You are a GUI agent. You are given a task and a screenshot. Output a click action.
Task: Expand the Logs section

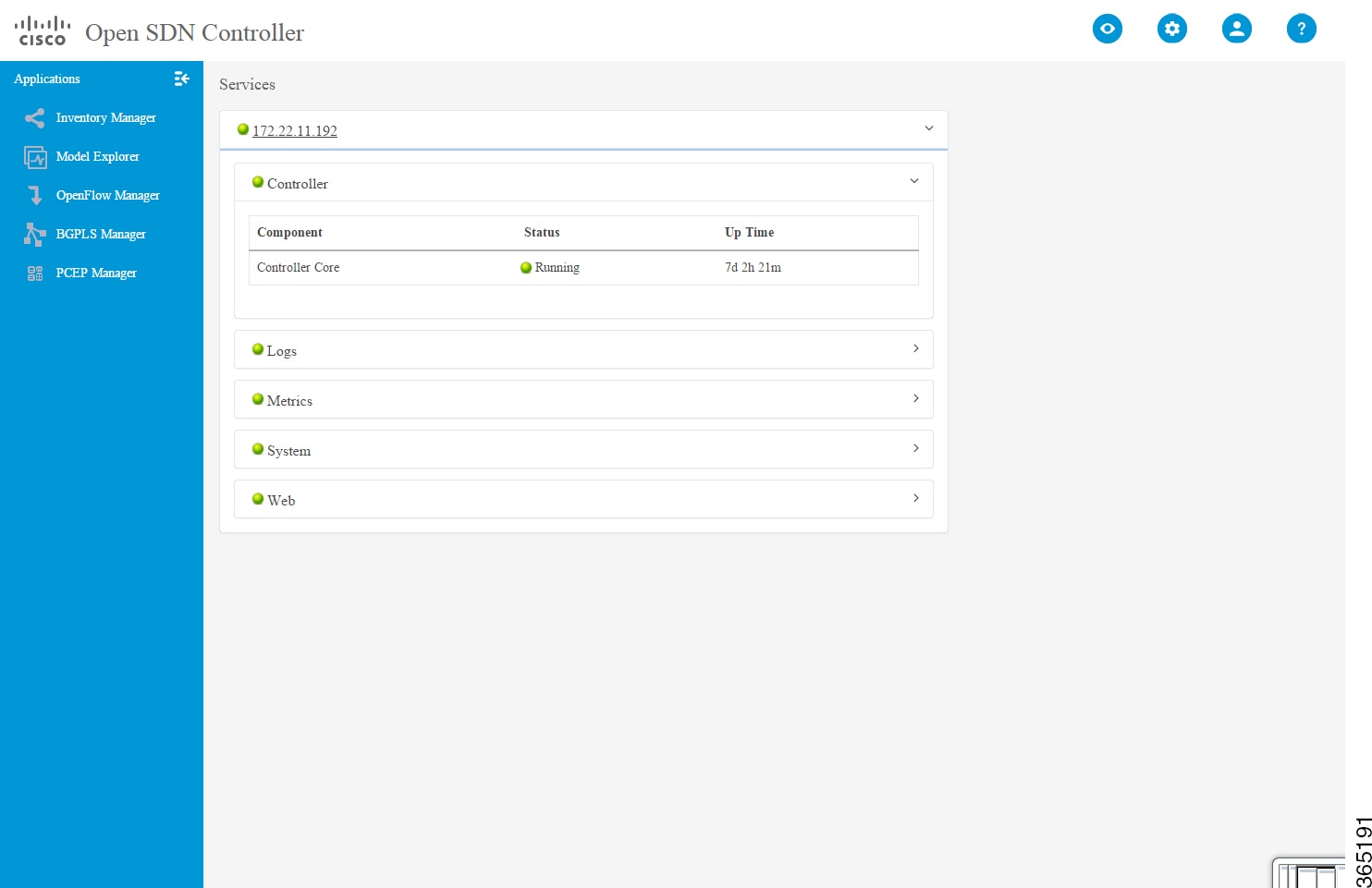tap(916, 348)
